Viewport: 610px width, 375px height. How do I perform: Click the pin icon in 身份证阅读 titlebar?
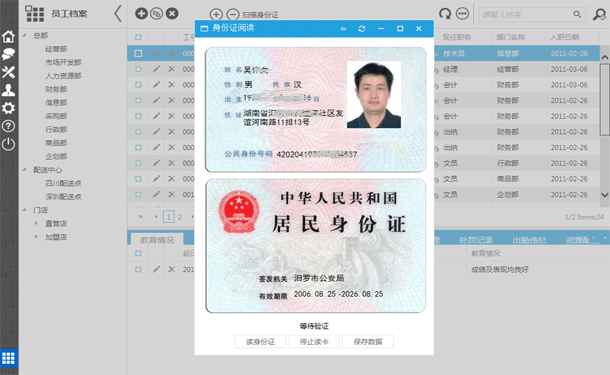[343, 28]
